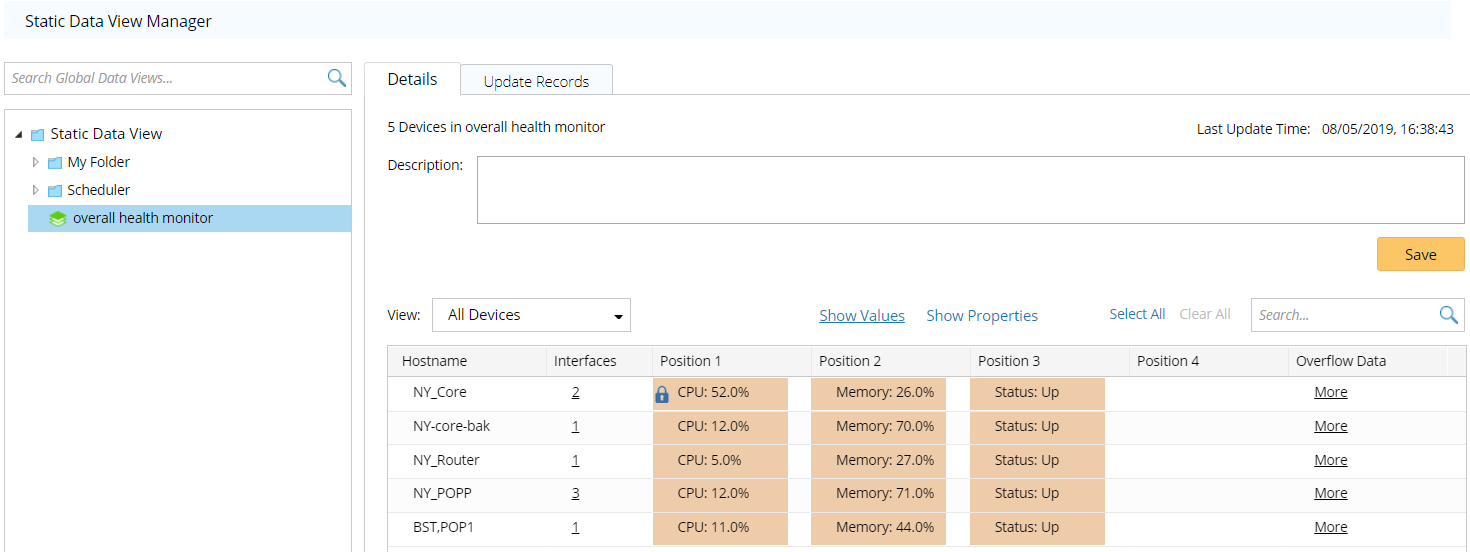This screenshot has height=552, width=1470.
Task: Select the overall health monitor tree item
Action: click(142, 218)
